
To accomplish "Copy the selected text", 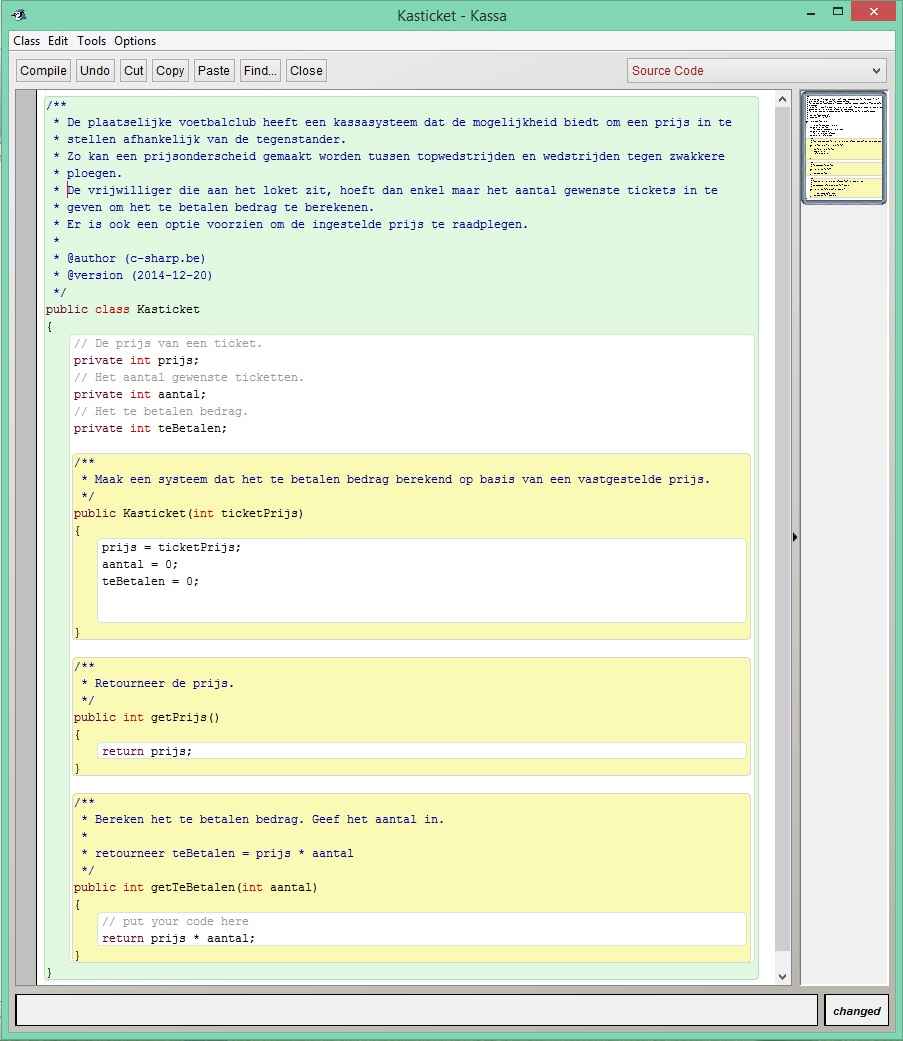I will pyautogui.click(x=170, y=70).
